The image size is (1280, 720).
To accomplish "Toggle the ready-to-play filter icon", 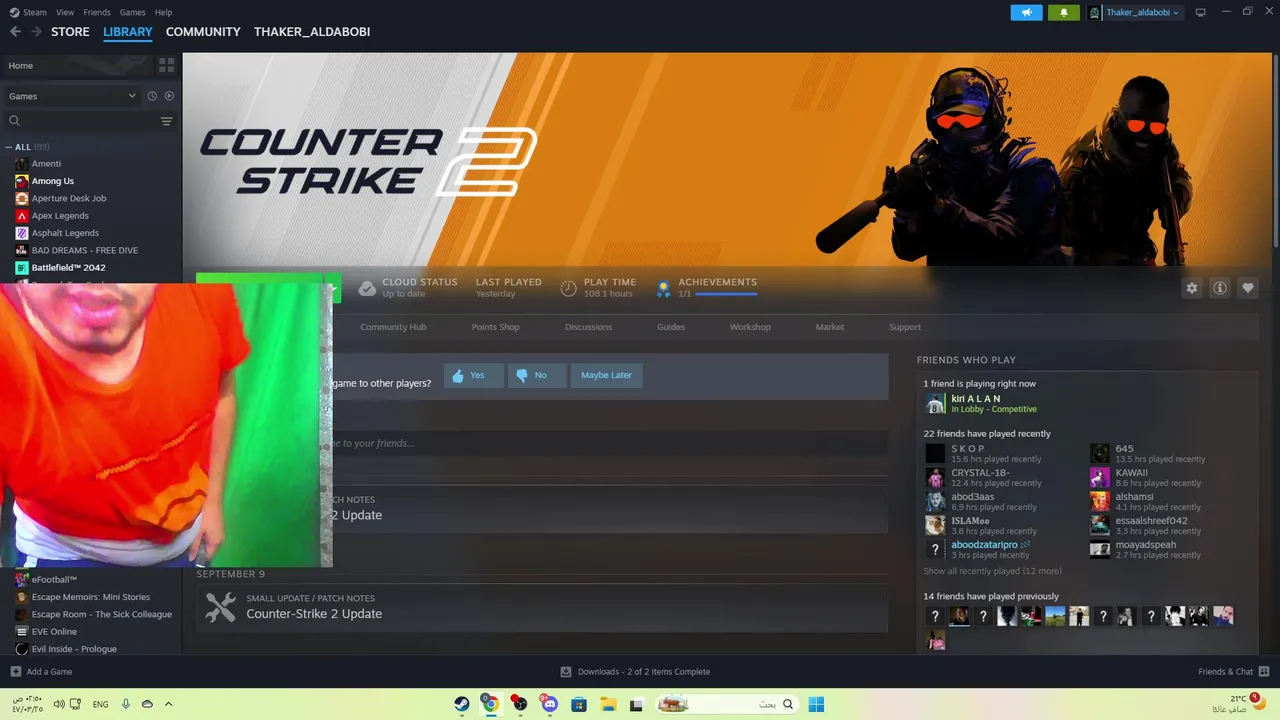I will click(x=169, y=96).
